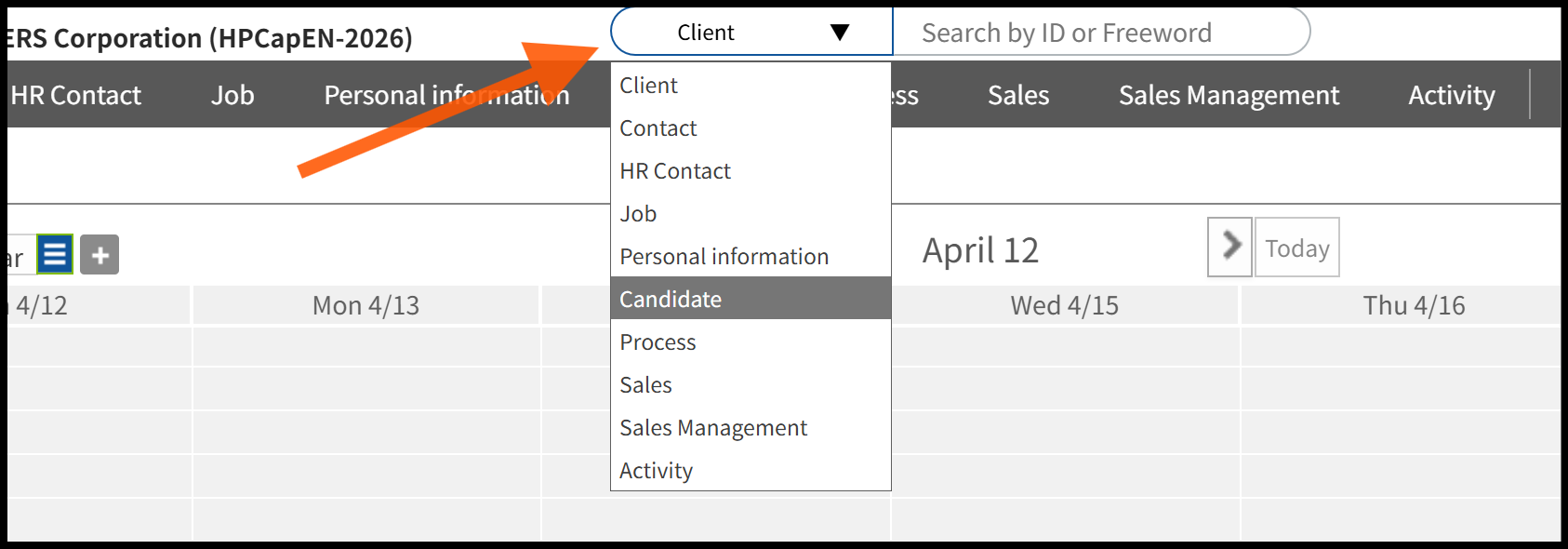Open the Sales tab in navigation bar
This screenshot has height=549, width=1568.
pos(1017,95)
